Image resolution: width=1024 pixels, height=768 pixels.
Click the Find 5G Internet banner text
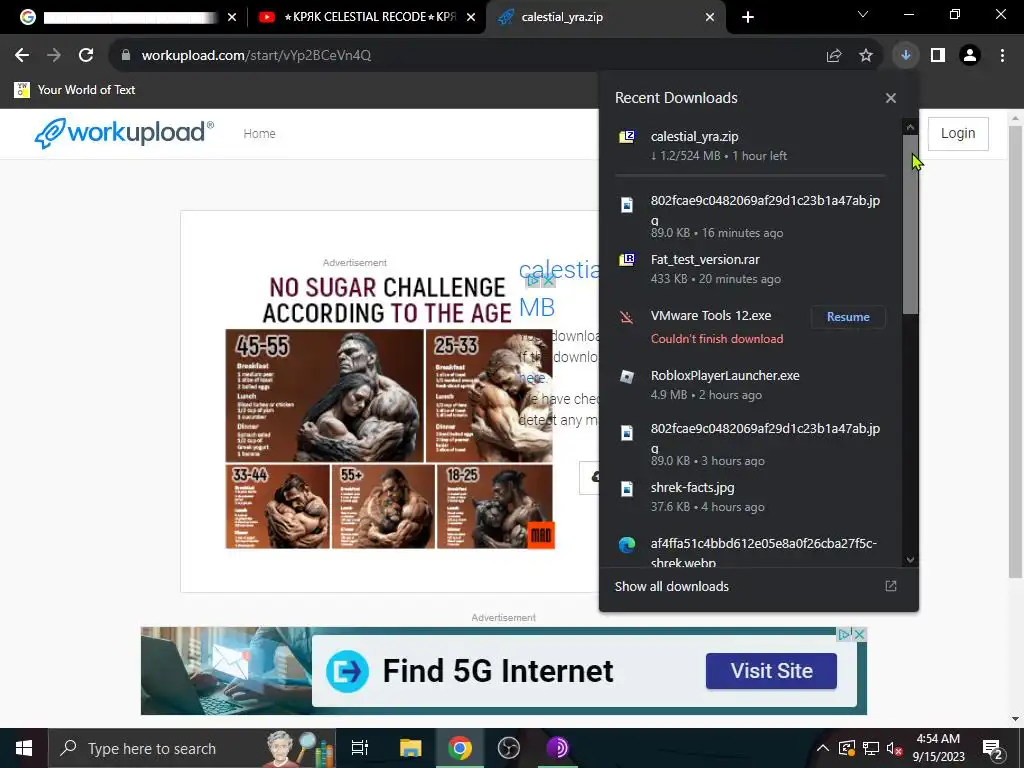pos(498,671)
